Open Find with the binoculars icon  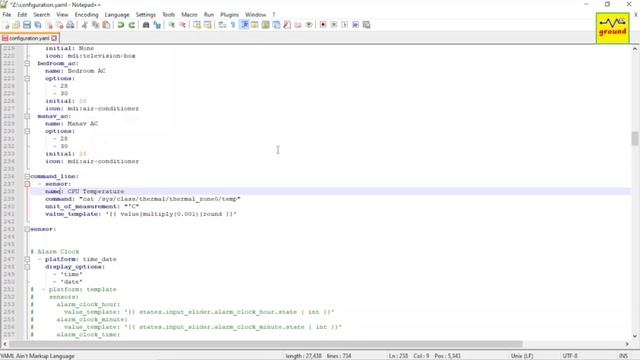coord(146,25)
